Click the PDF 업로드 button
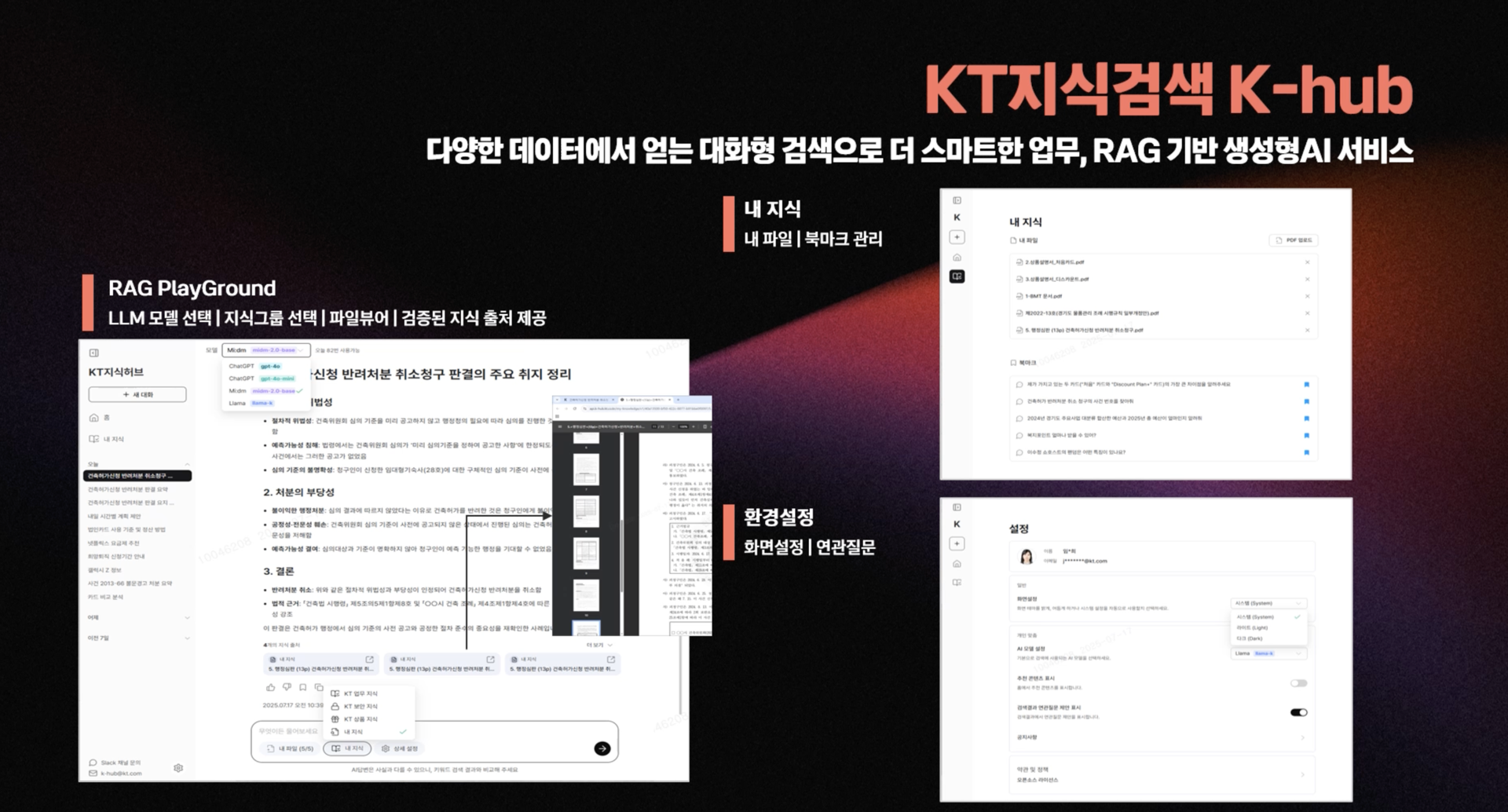Image resolution: width=1508 pixels, height=812 pixels. (1294, 240)
